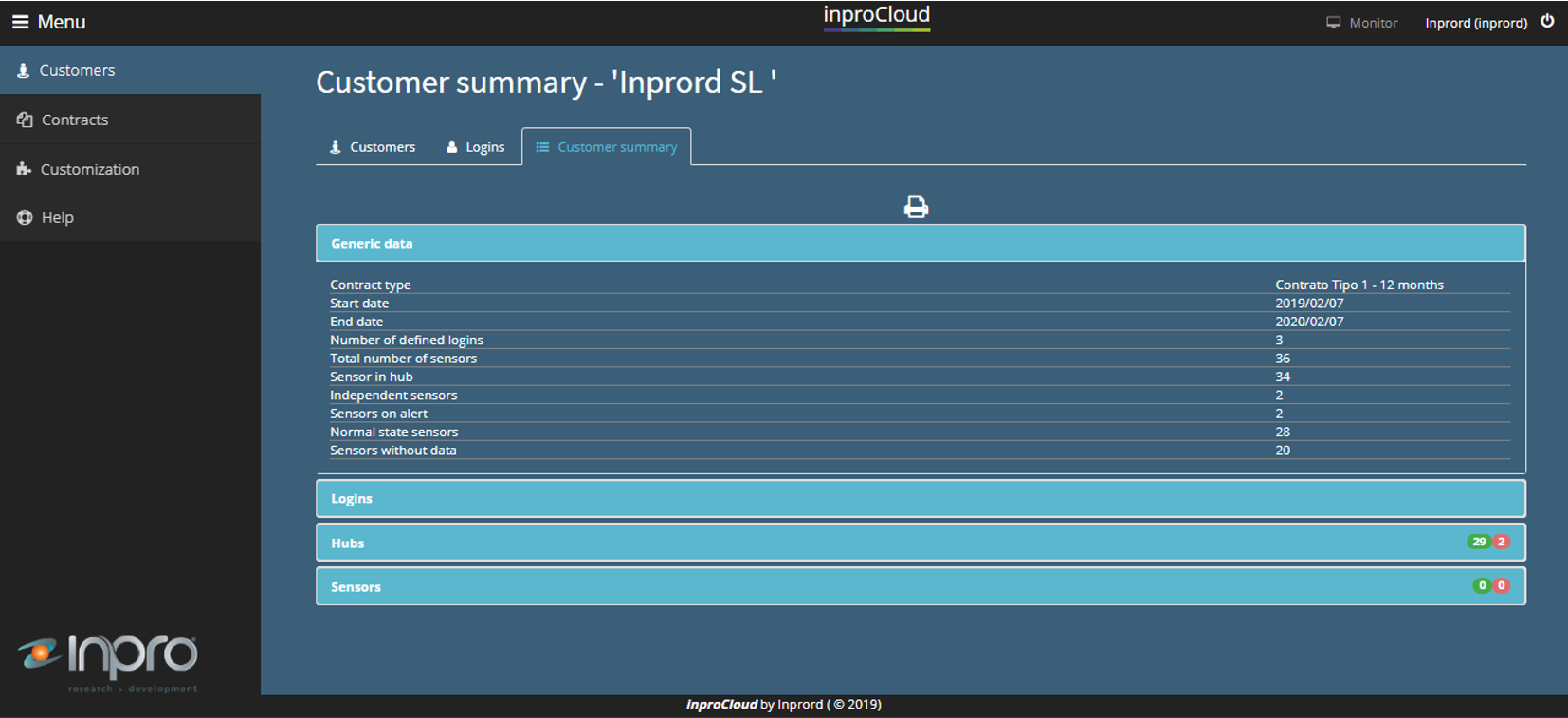Expand the Sensors panel
This screenshot has width=1568, height=718.
(921, 586)
